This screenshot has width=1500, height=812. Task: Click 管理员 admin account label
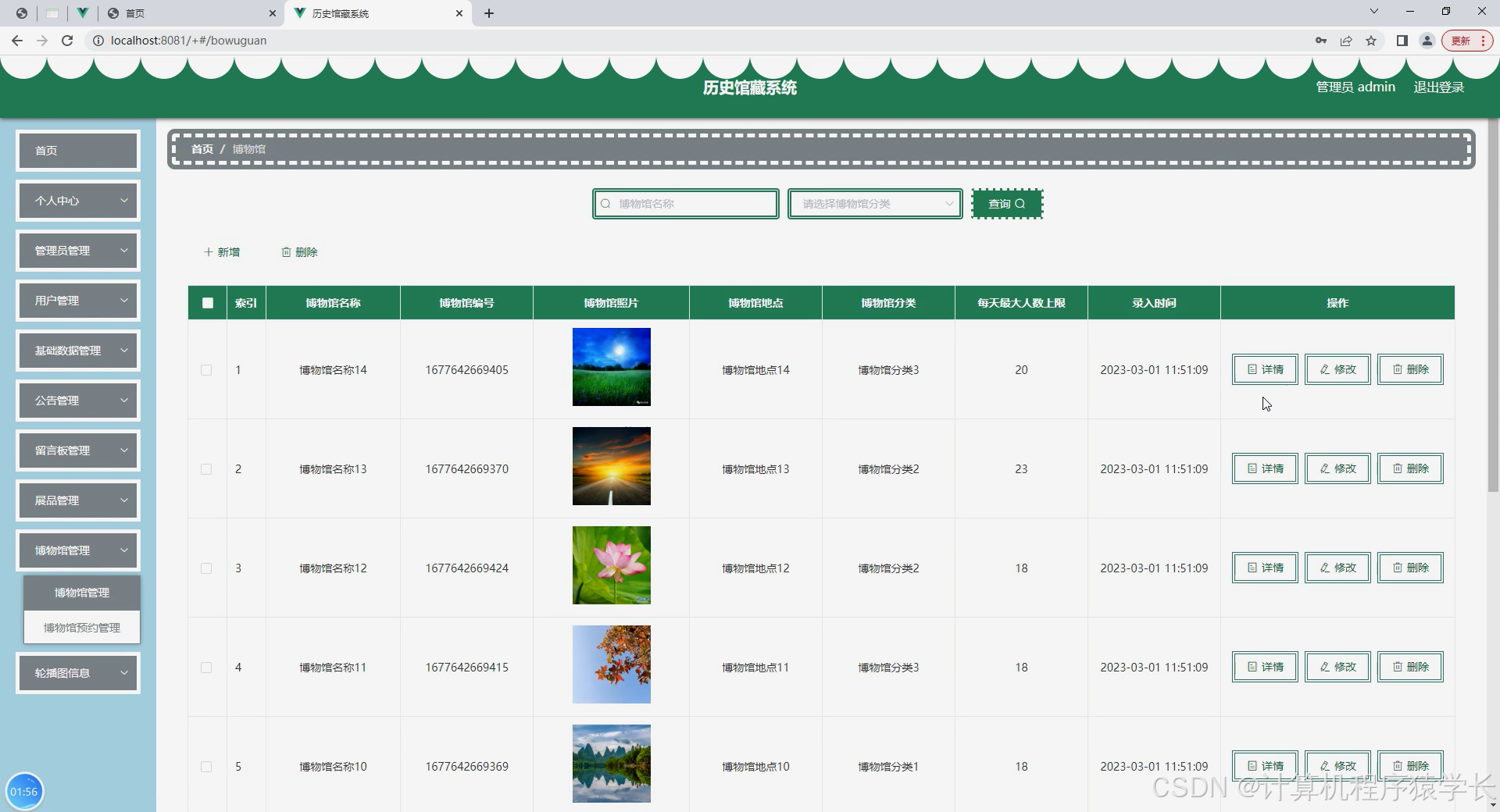pyautogui.click(x=1355, y=87)
